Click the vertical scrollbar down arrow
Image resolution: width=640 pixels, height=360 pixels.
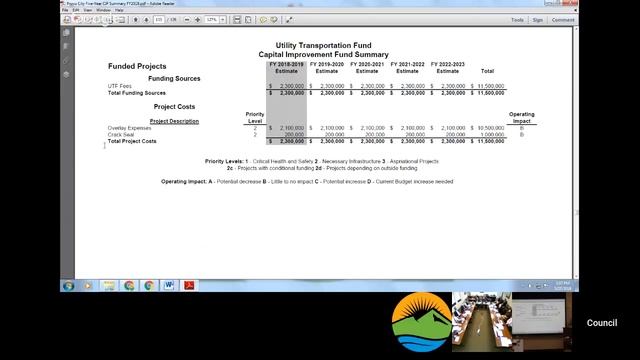pos(576,276)
